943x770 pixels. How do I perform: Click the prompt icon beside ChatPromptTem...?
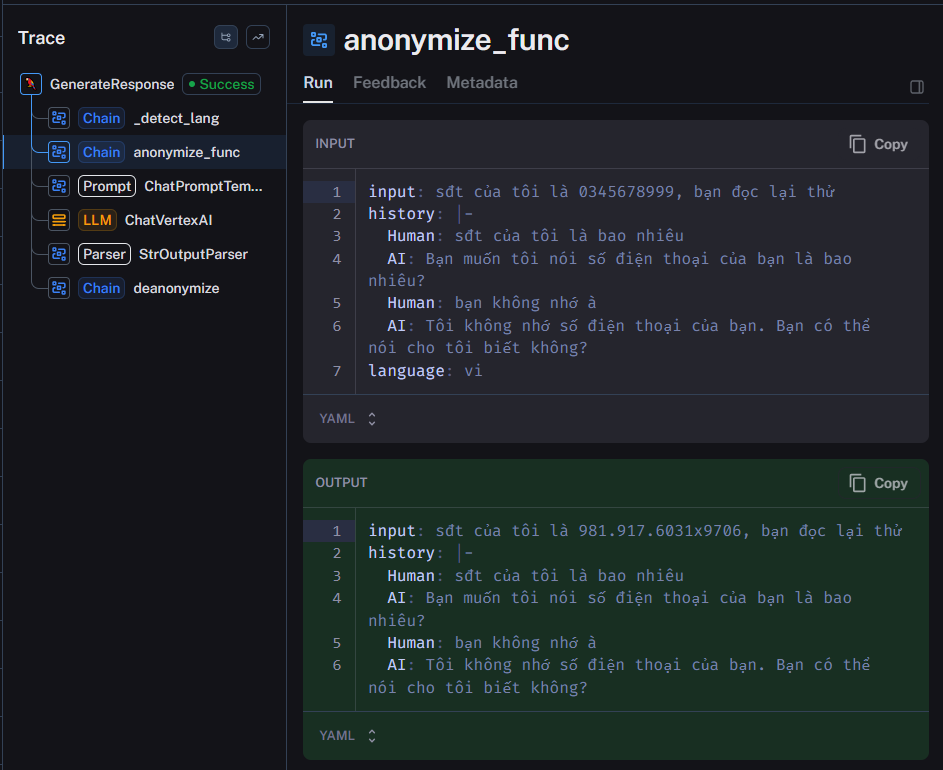pos(58,186)
